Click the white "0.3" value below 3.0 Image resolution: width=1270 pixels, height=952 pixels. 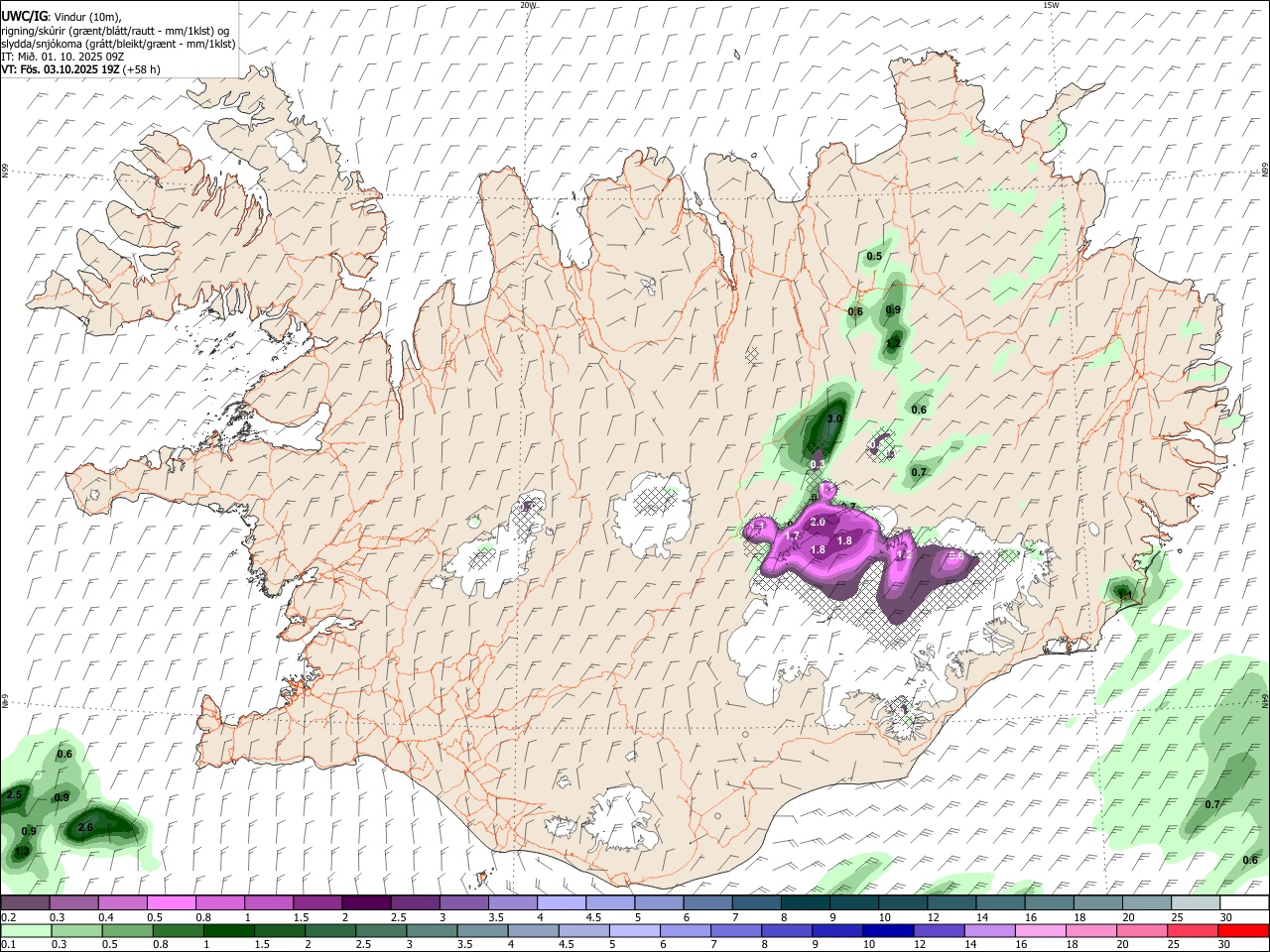818,464
